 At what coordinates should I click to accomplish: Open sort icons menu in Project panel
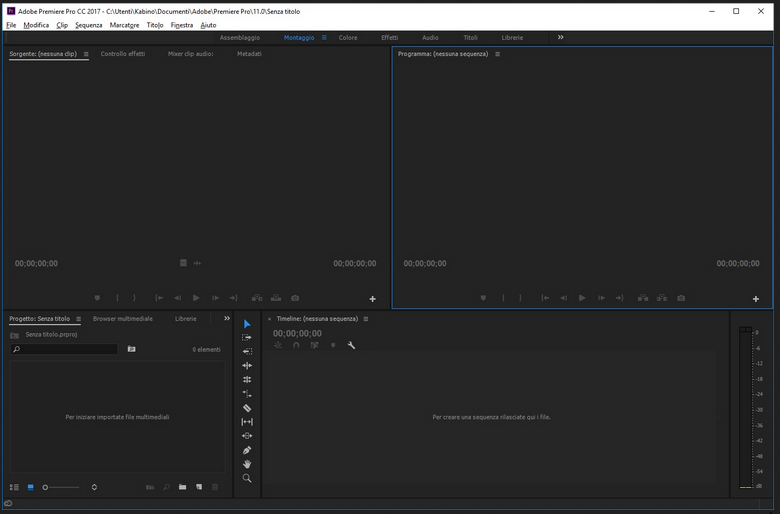tap(94, 487)
